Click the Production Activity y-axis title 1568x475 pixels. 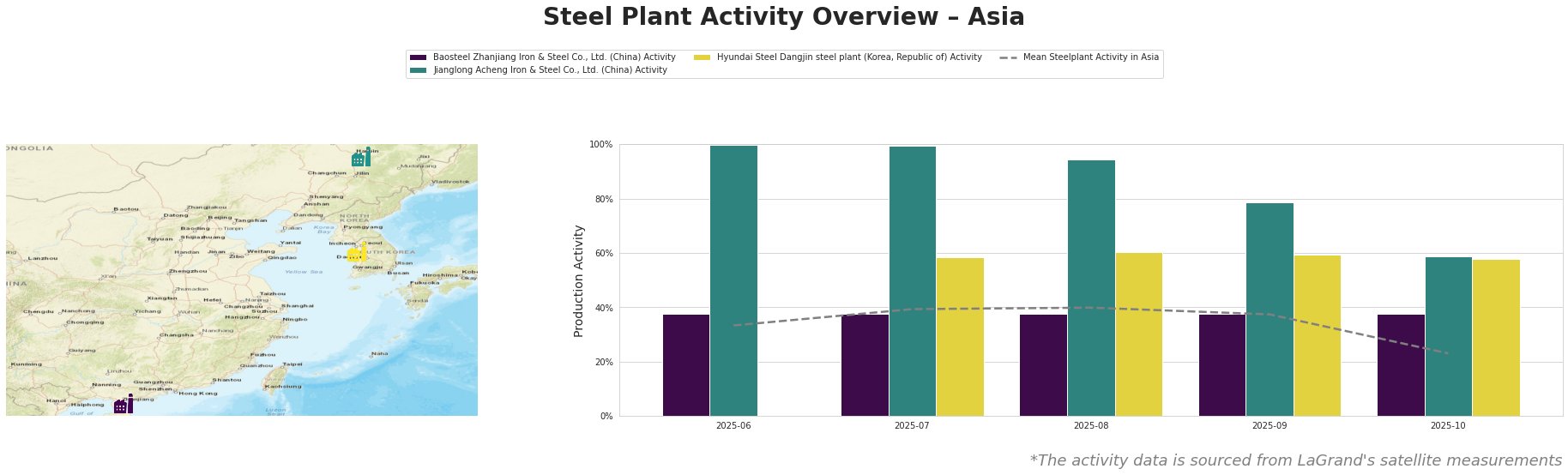(579, 280)
